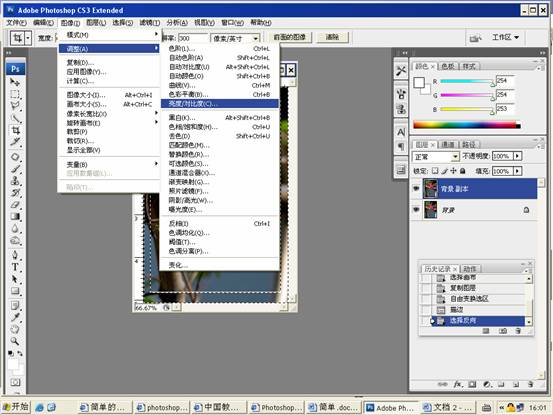Image resolution: width=553 pixels, height=415 pixels.
Task: Click the resolution field showing 300
Action: click(x=193, y=38)
